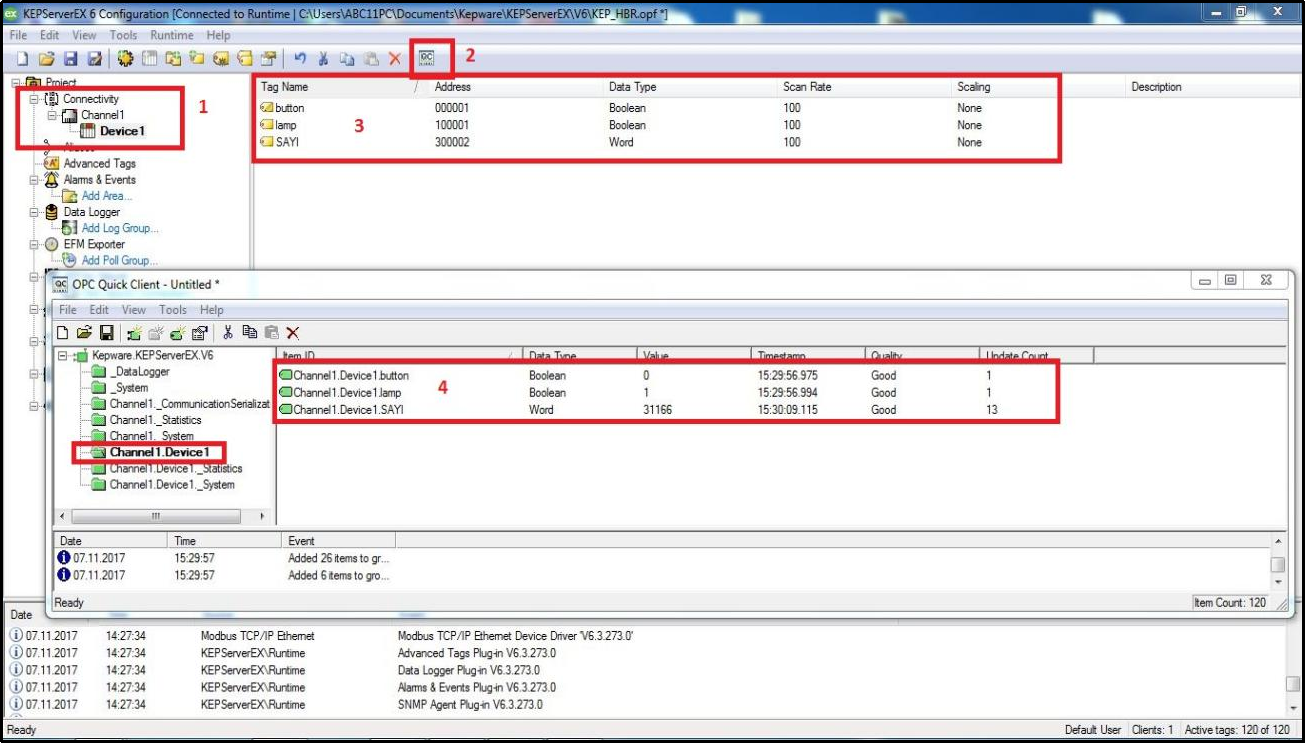Click New Tag icon in KEPServerEX toolbar
Screen dimensions: 1306x744
coord(220,59)
